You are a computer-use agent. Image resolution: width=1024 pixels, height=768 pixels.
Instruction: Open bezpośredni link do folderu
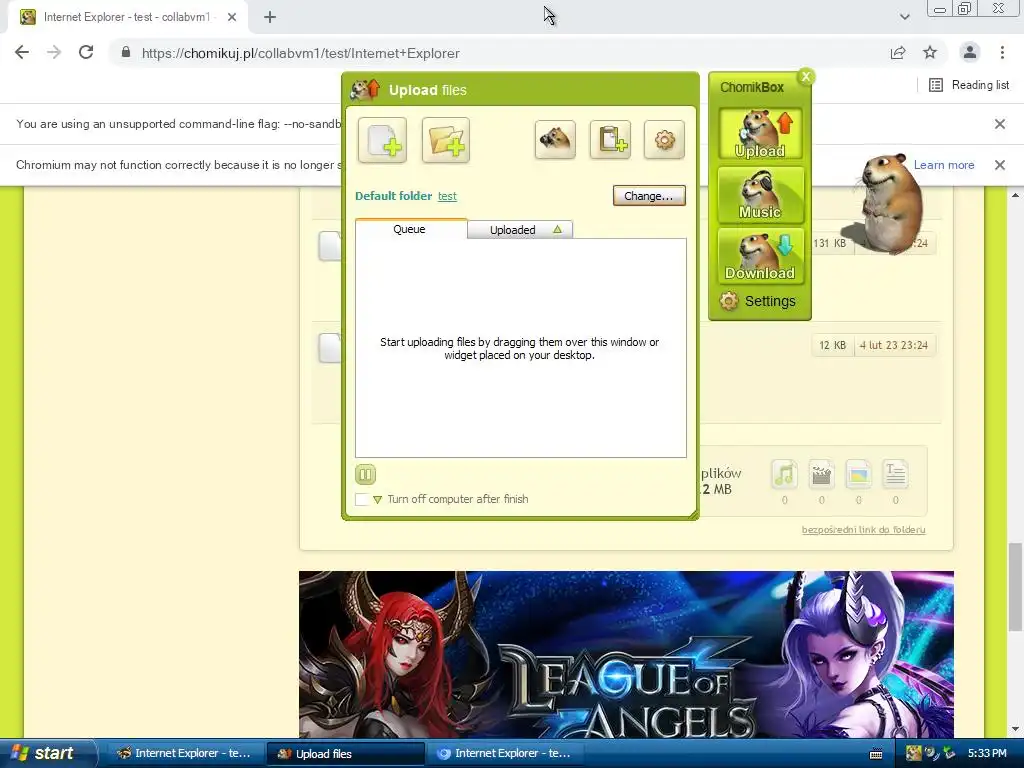tap(863, 530)
